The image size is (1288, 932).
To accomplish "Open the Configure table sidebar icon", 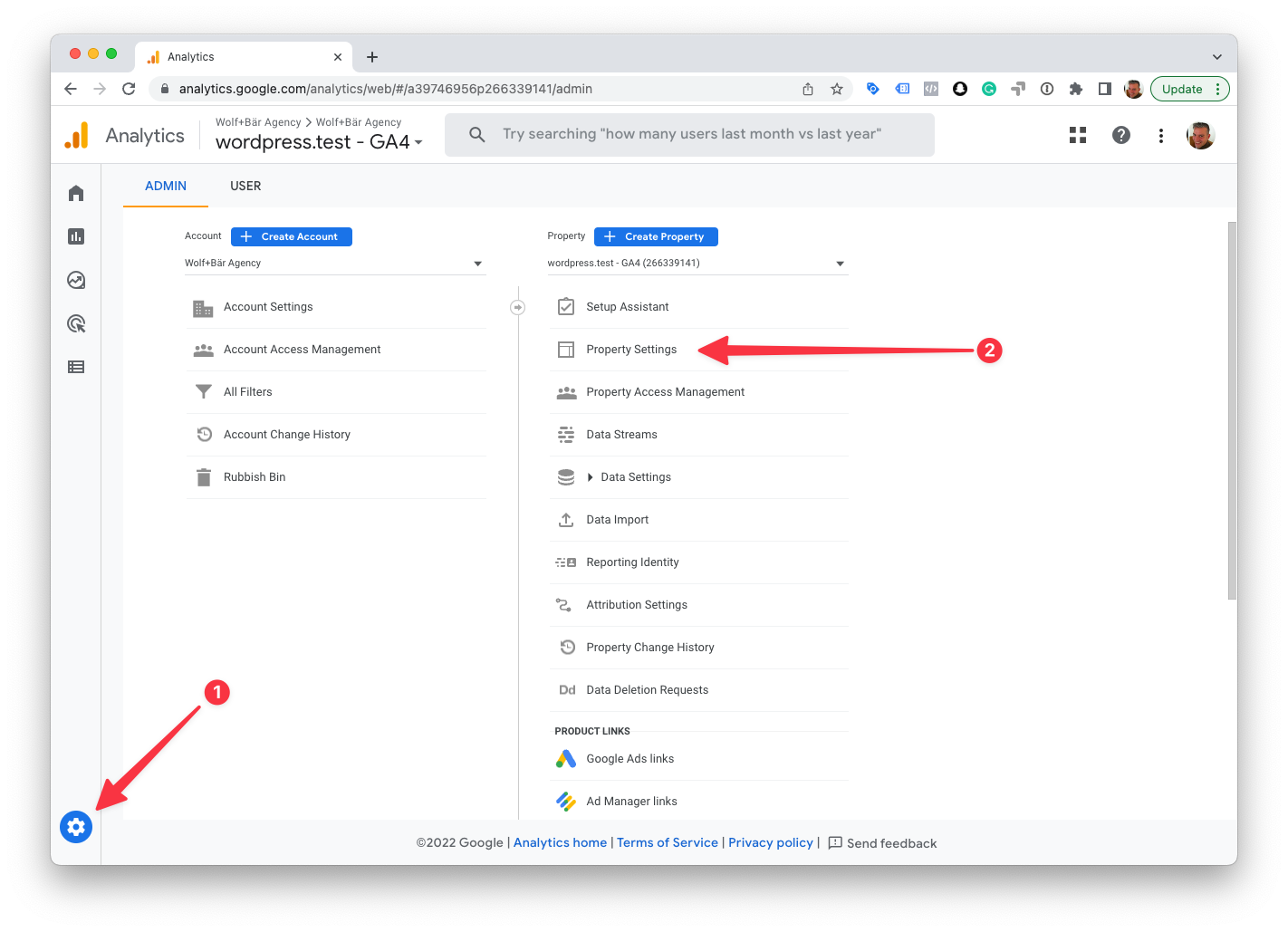I will [x=76, y=367].
